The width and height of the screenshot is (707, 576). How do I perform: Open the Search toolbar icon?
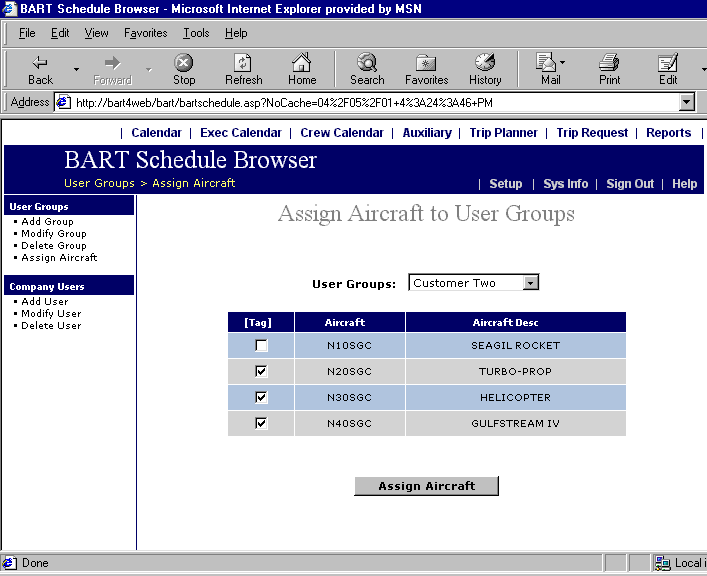(x=367, y=63)
